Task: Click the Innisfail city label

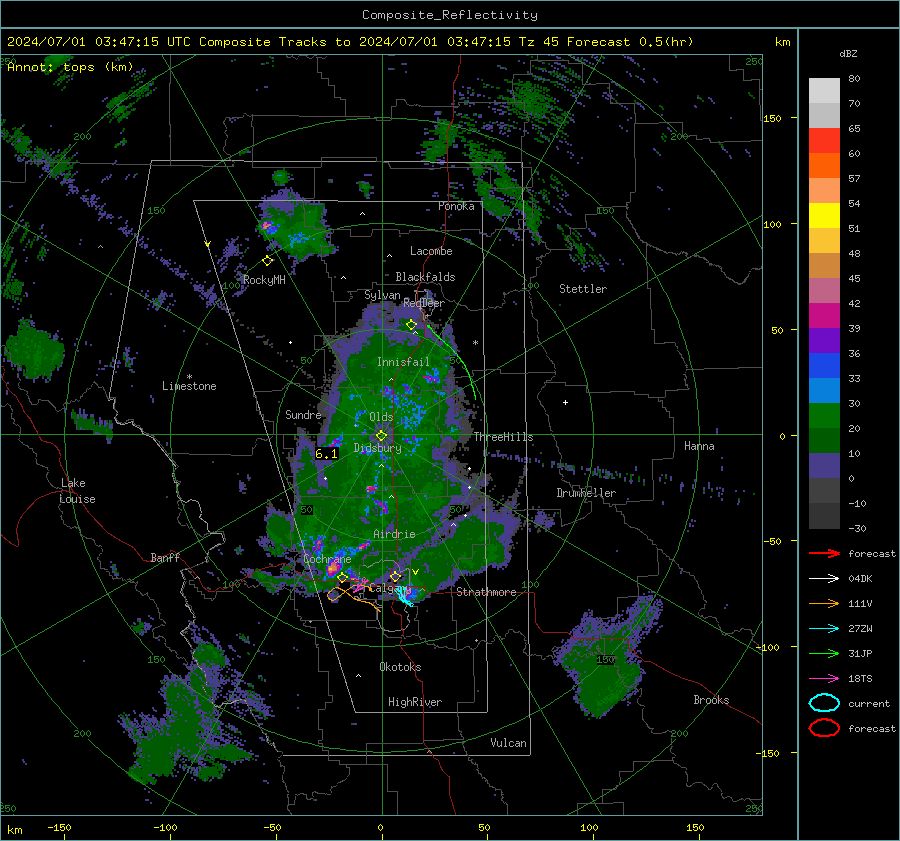Action: (x=403, y=362)
